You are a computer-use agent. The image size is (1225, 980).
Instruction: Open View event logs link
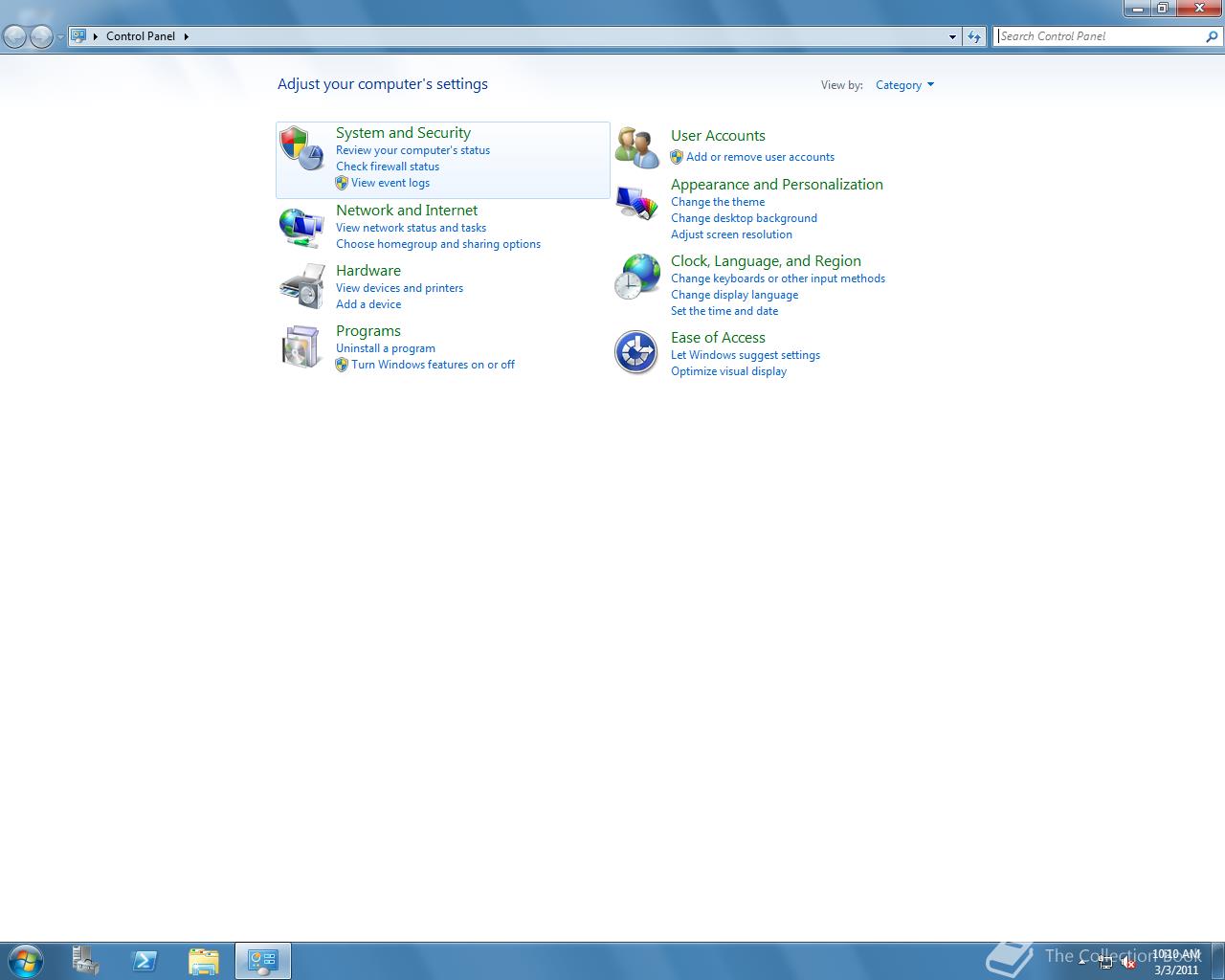(x=390, y=183)
